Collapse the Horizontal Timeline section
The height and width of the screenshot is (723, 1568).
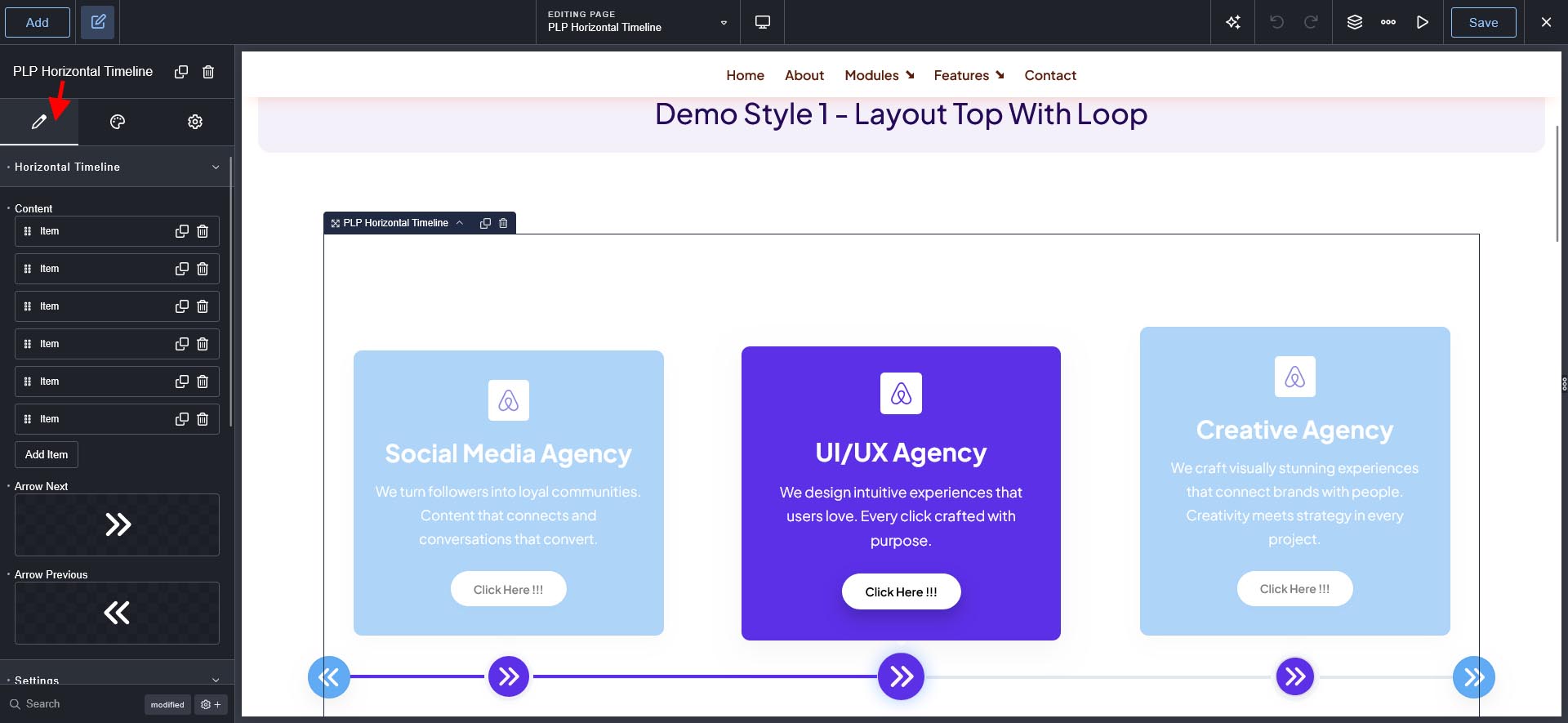pyautogui.click(x=115, y=167)
